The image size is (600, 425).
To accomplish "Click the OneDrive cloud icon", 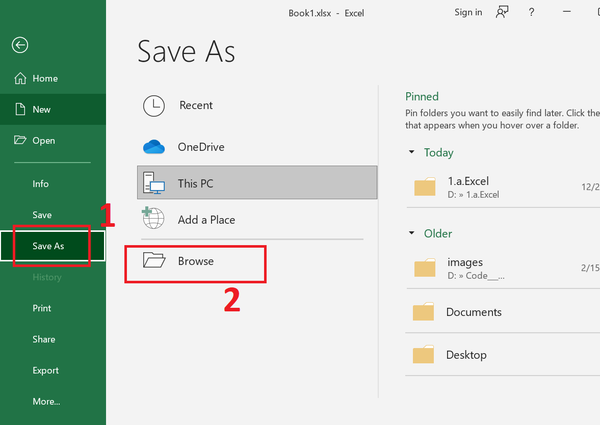I will pyautogui.click(x=154, y=147).
